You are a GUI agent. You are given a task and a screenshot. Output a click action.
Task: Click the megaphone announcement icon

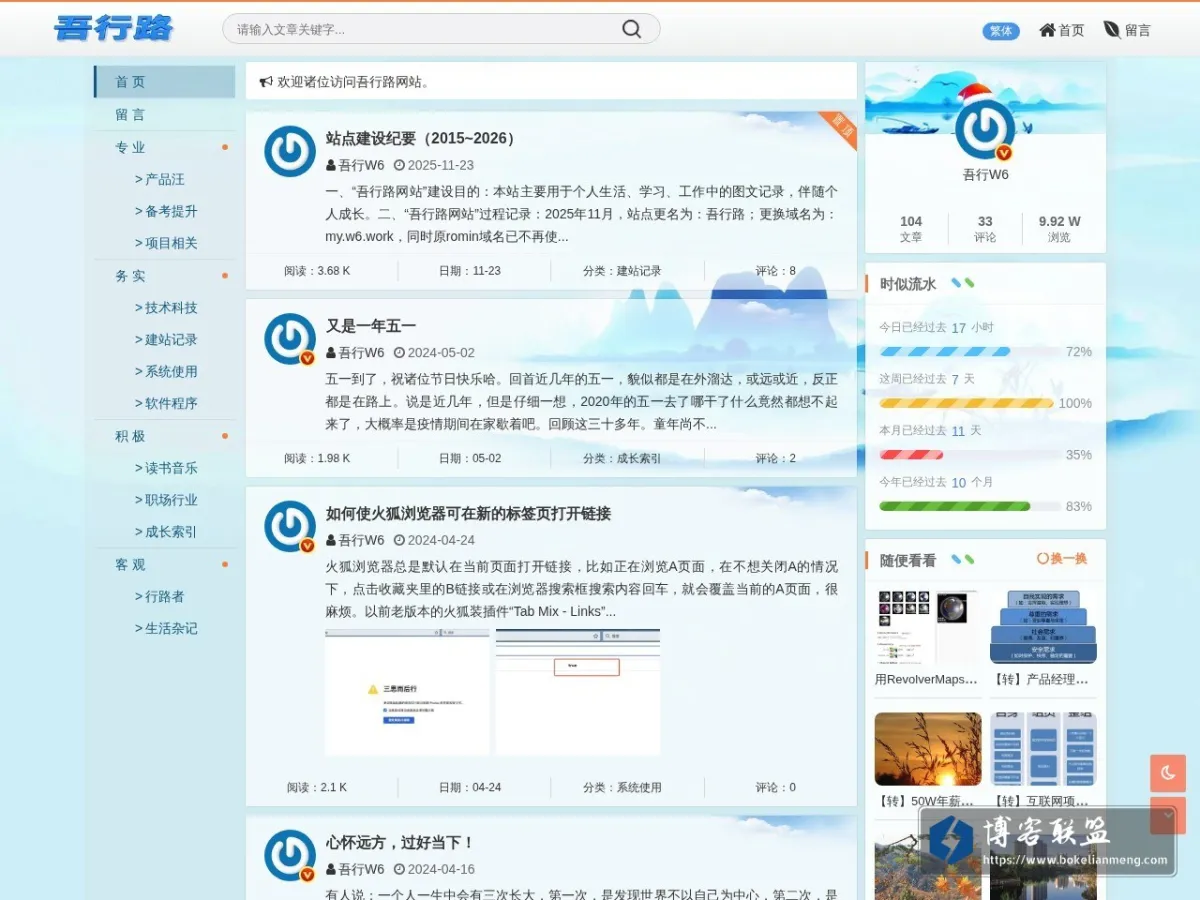(x=266, y=82)
